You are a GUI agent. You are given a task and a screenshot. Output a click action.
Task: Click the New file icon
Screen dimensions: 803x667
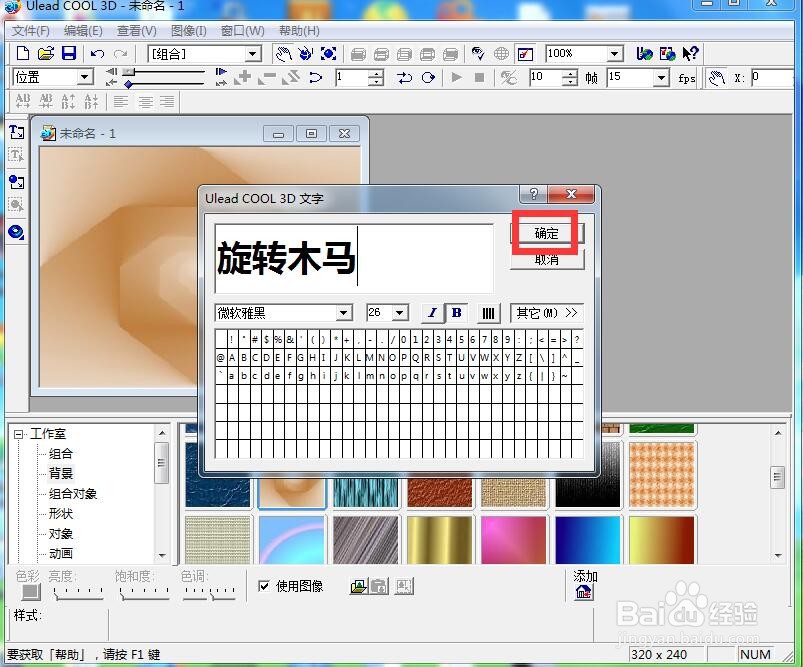[x=23, y=53]
